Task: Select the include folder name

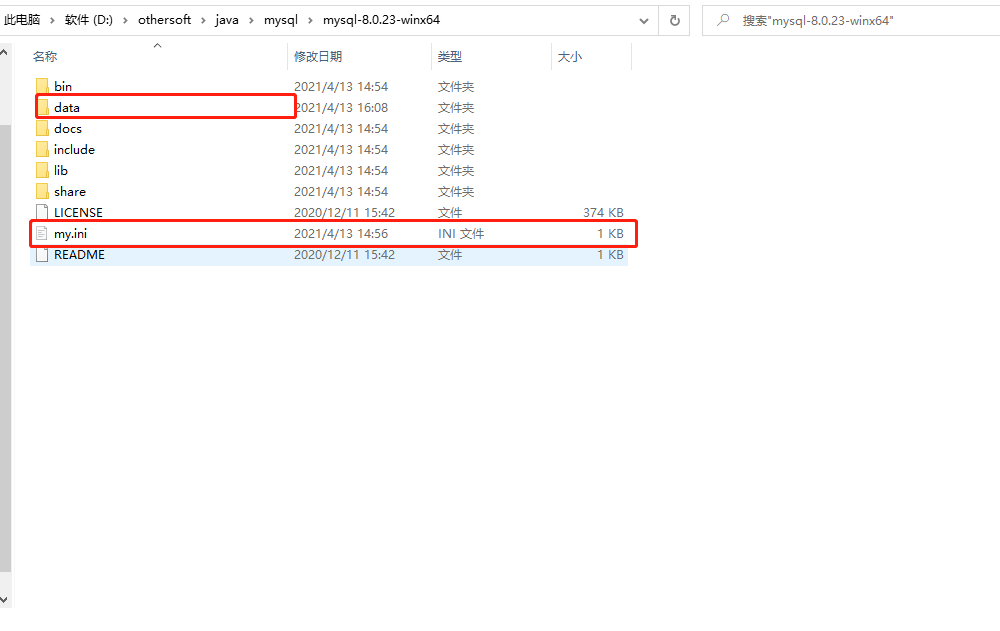Action: click(x=74, y=149)
